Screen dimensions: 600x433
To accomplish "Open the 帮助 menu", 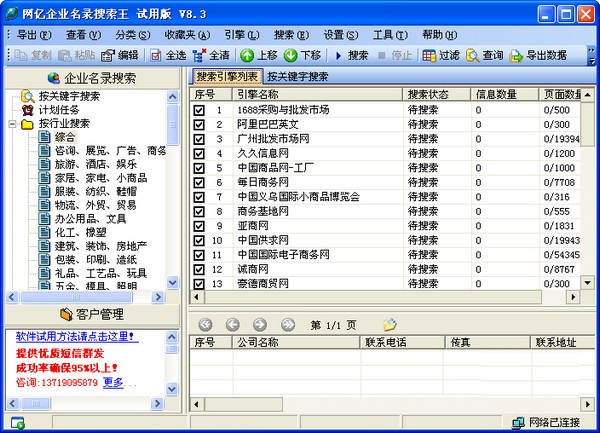I will (x=440, y=35).
